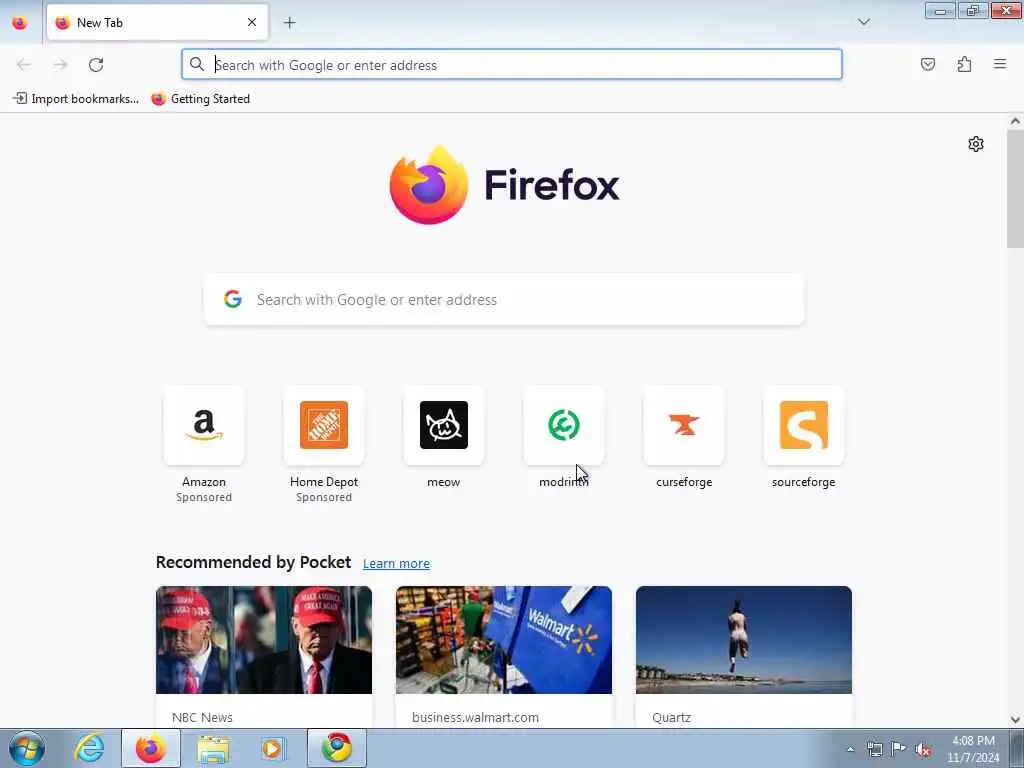Reload the current page
Image resolution: width=1024 pixels, height=768 pixels.
tap(96, 65)
